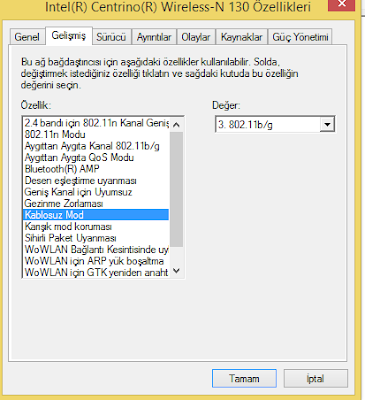The width and height of the screenshot is (365, 400).
Task: Switch to the Genel tab
Action: pyautogui.click(x=27, y=37)
